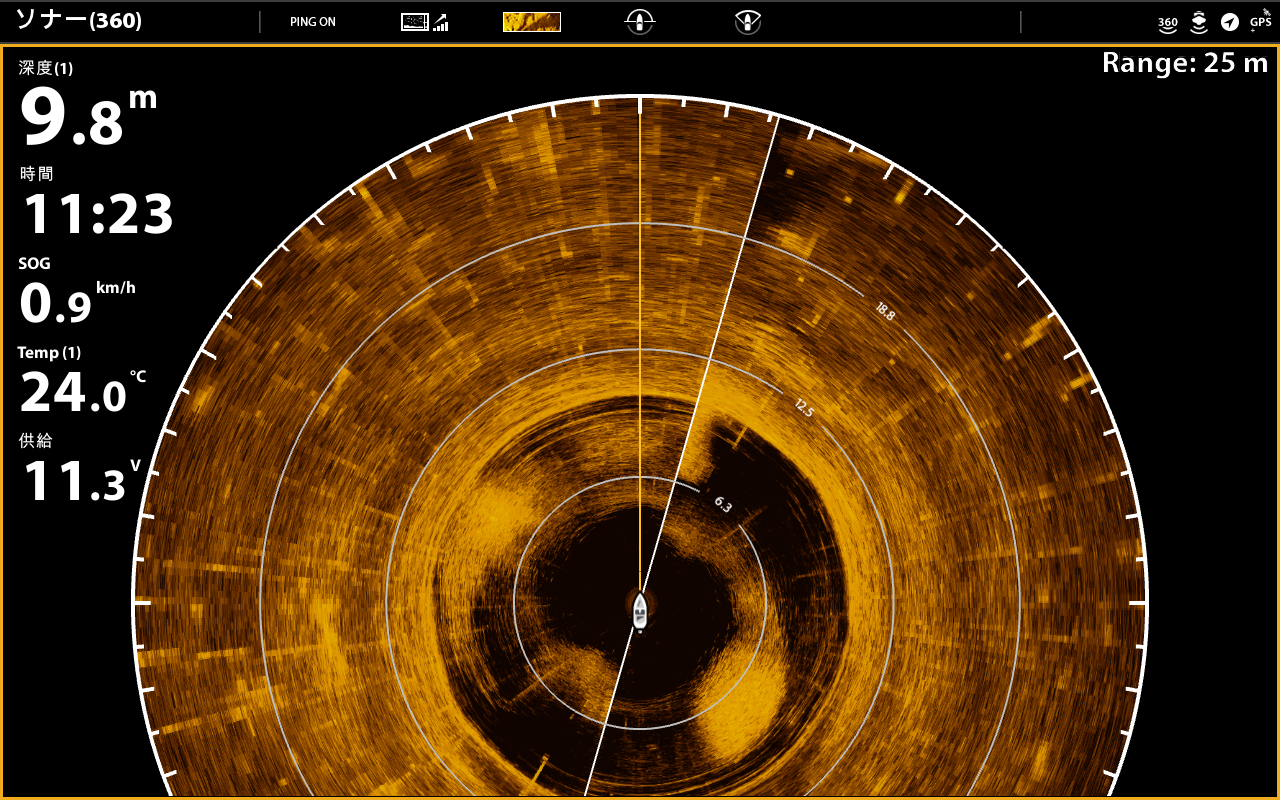This screenshot has width=1280, height=800.
Task: Select the 深度 depth 9.8 m readout
Action: (x=88, y=107)
